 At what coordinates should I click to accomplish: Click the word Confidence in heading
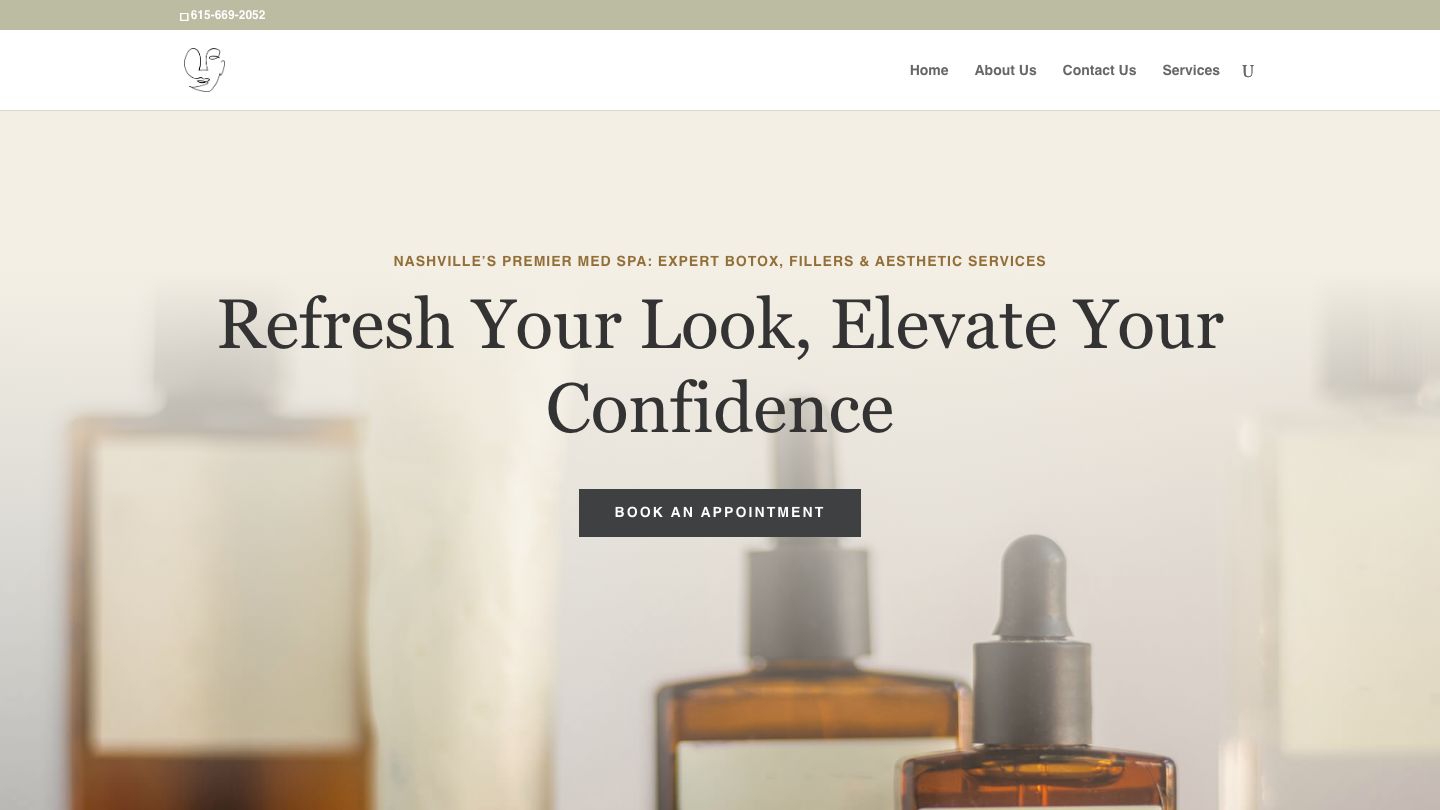point(720,409)
